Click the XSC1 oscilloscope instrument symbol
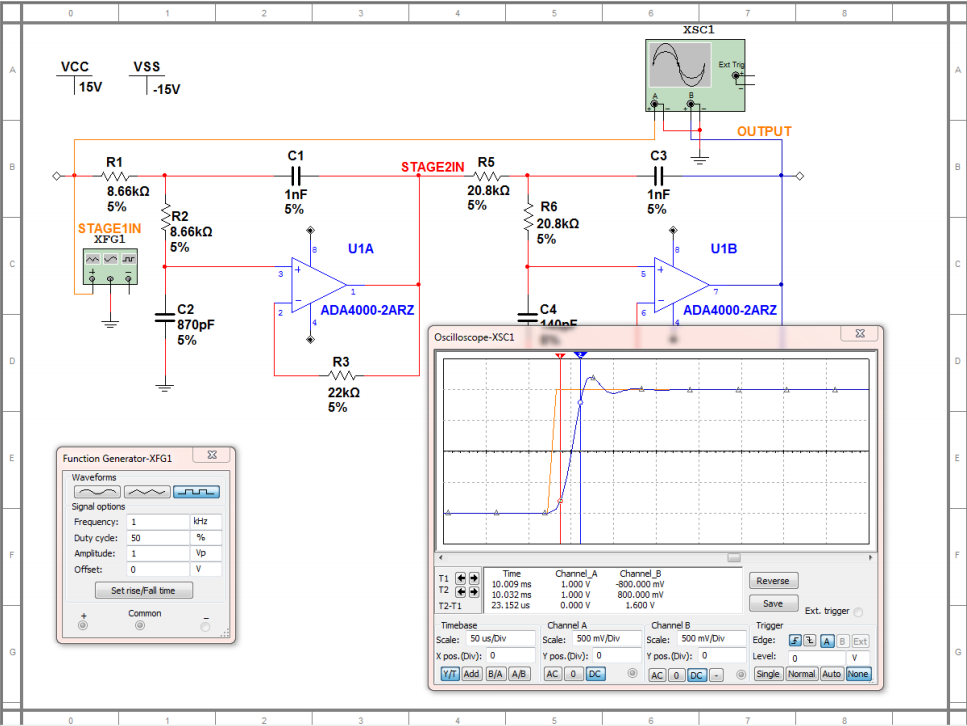 [695, 75]
